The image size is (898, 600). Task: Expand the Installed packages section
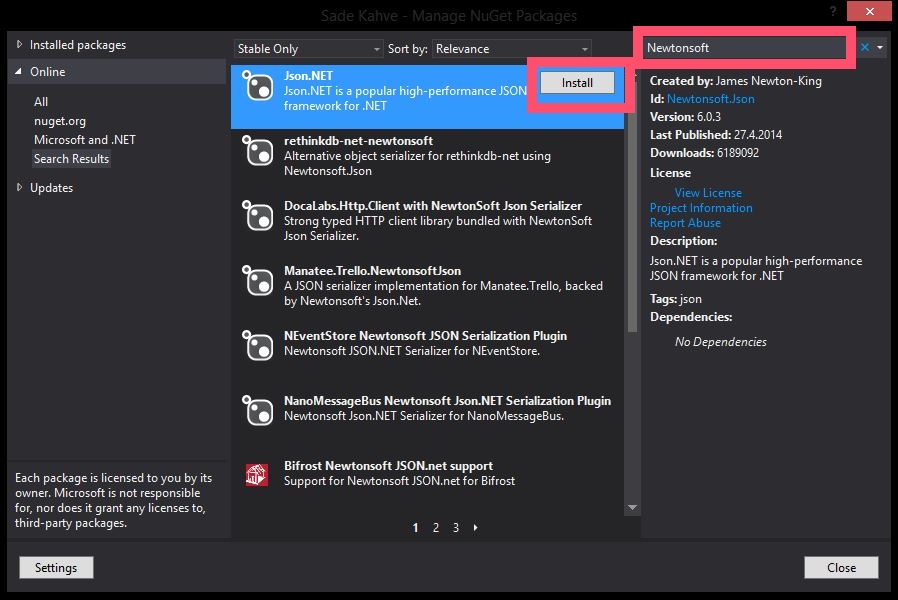pos(19,45)
